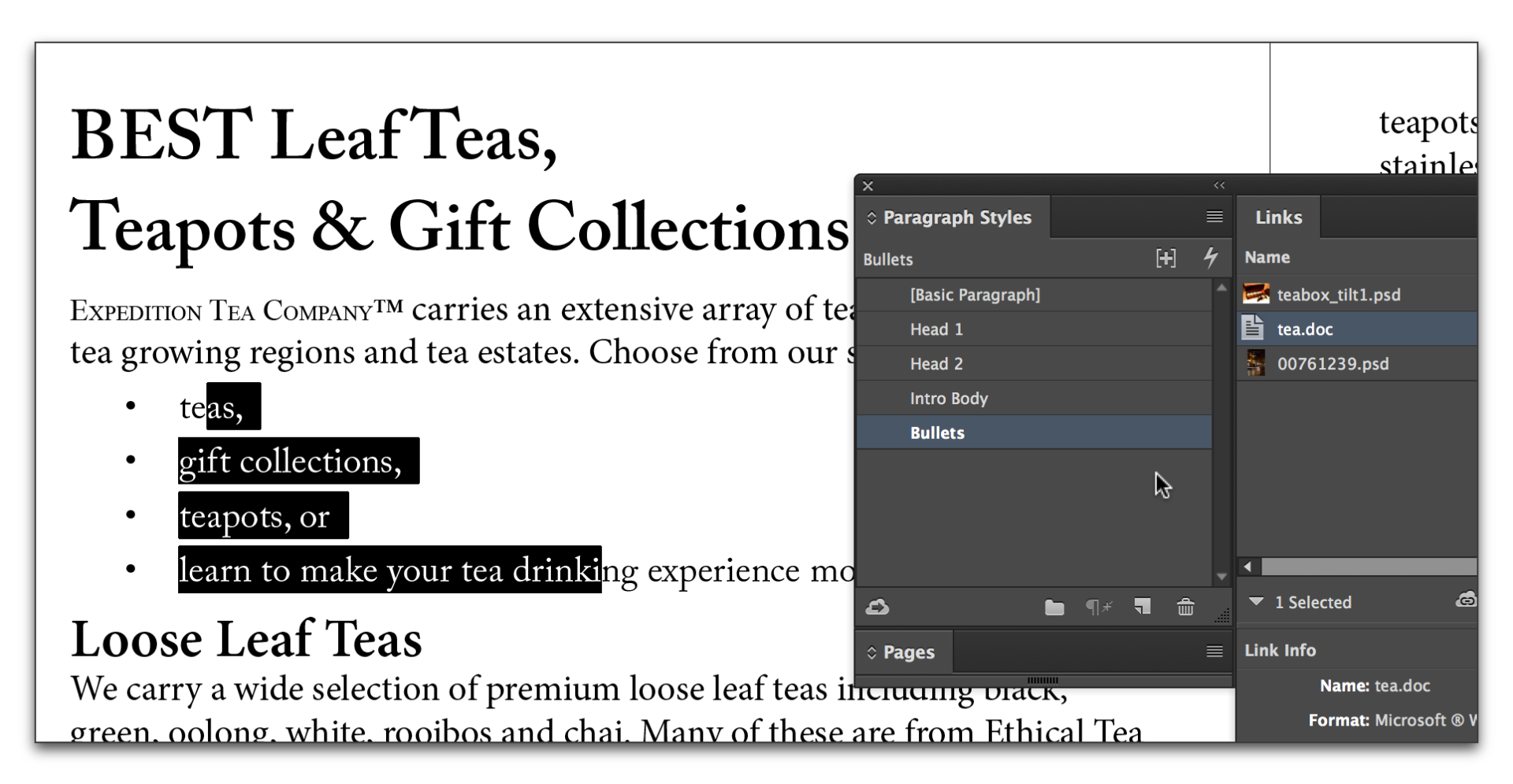
Task: Click Links panel scroll left arrow
Action: [1248, 567]
